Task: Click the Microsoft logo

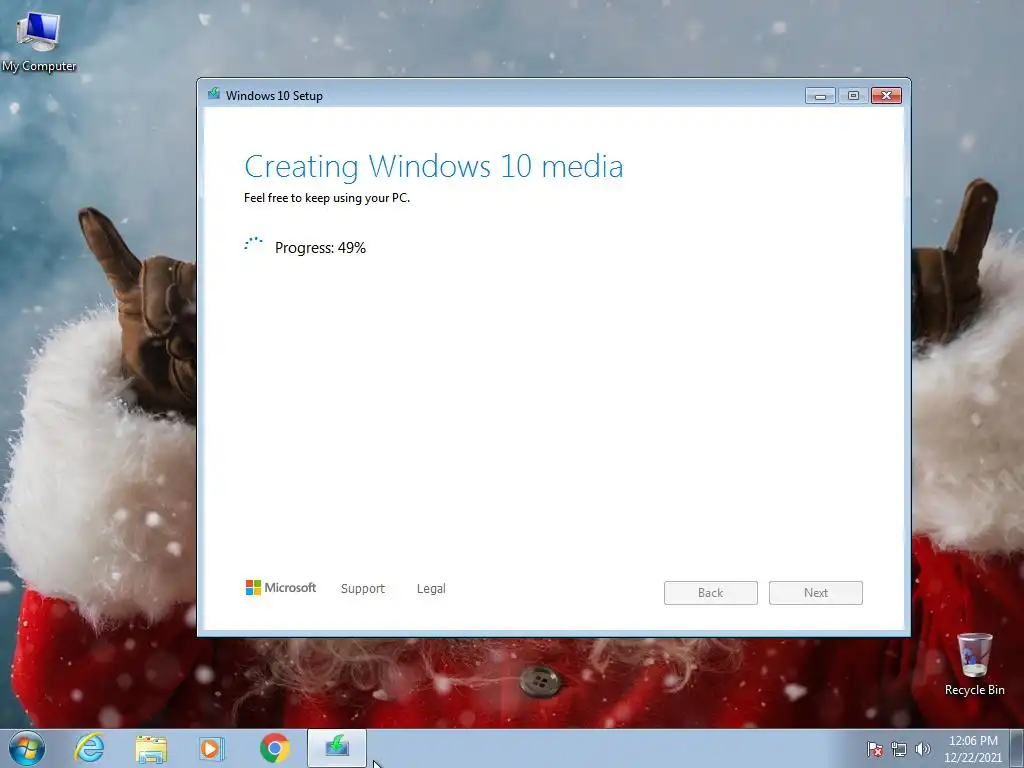Action: click(x=280, y=588)
